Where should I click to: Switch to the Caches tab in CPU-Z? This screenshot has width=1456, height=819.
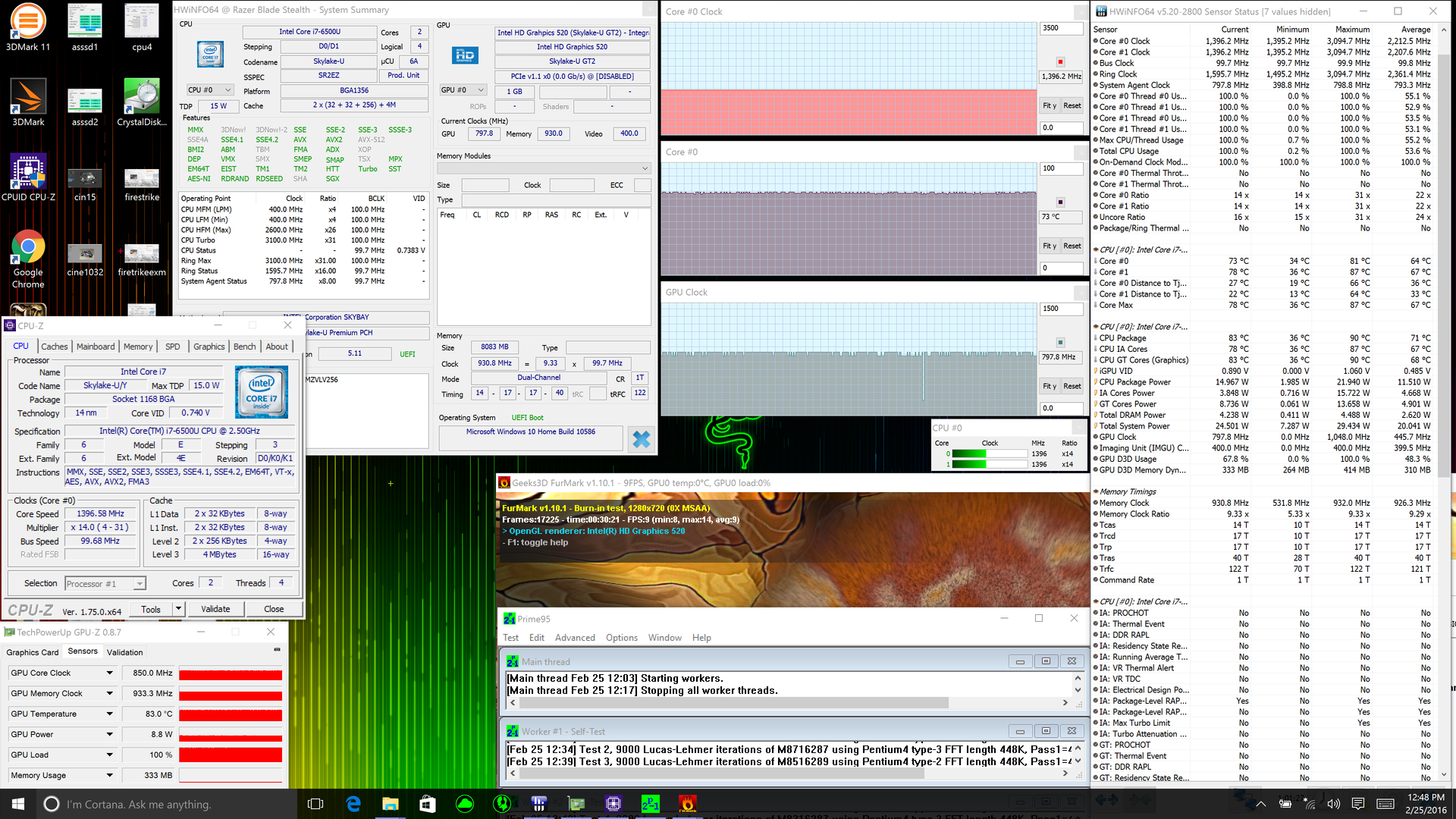pyautogui.click(x=54, y=347)
